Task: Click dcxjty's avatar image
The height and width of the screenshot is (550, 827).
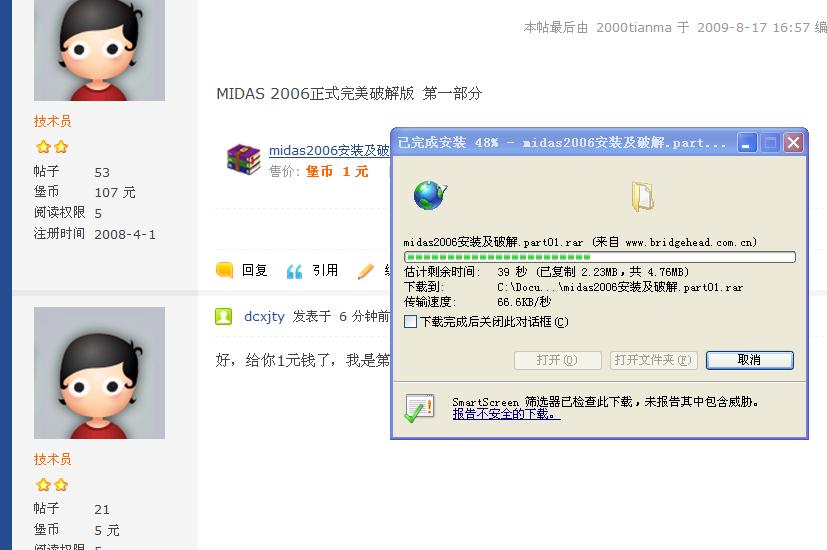Action: 99,373
